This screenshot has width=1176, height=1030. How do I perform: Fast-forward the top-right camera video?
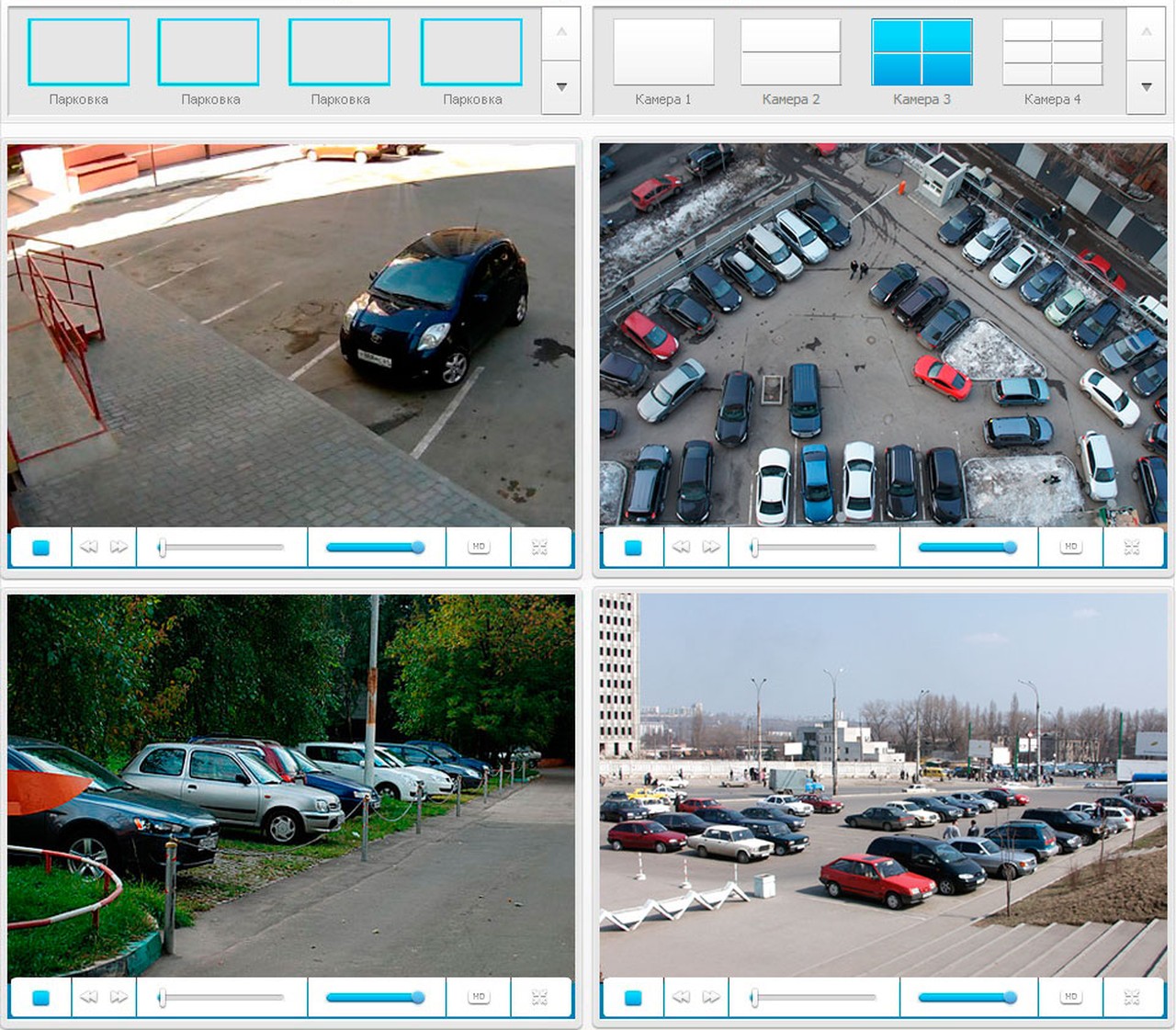pyautogui.click(x=712, y=547)
